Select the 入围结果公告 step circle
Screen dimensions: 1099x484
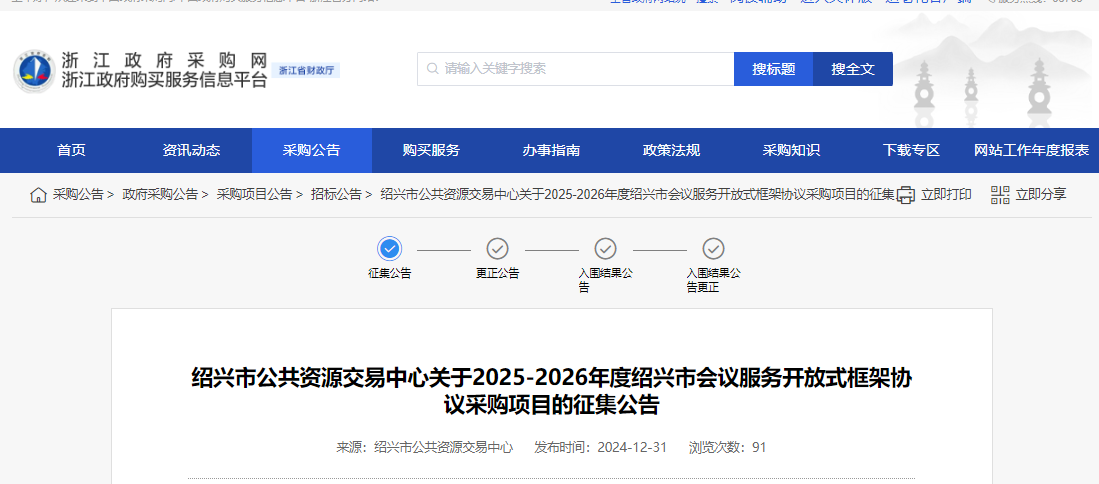[605, 248]
